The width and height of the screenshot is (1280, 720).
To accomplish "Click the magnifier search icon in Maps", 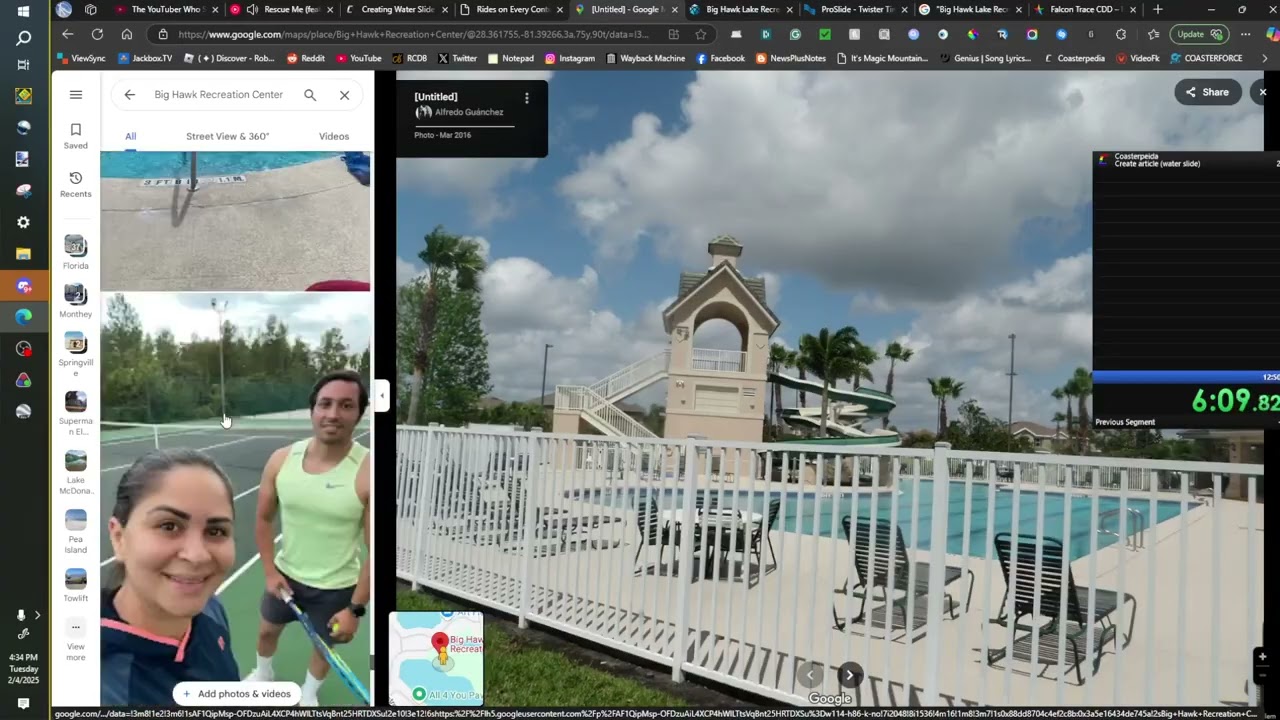I will click(310, 95).
